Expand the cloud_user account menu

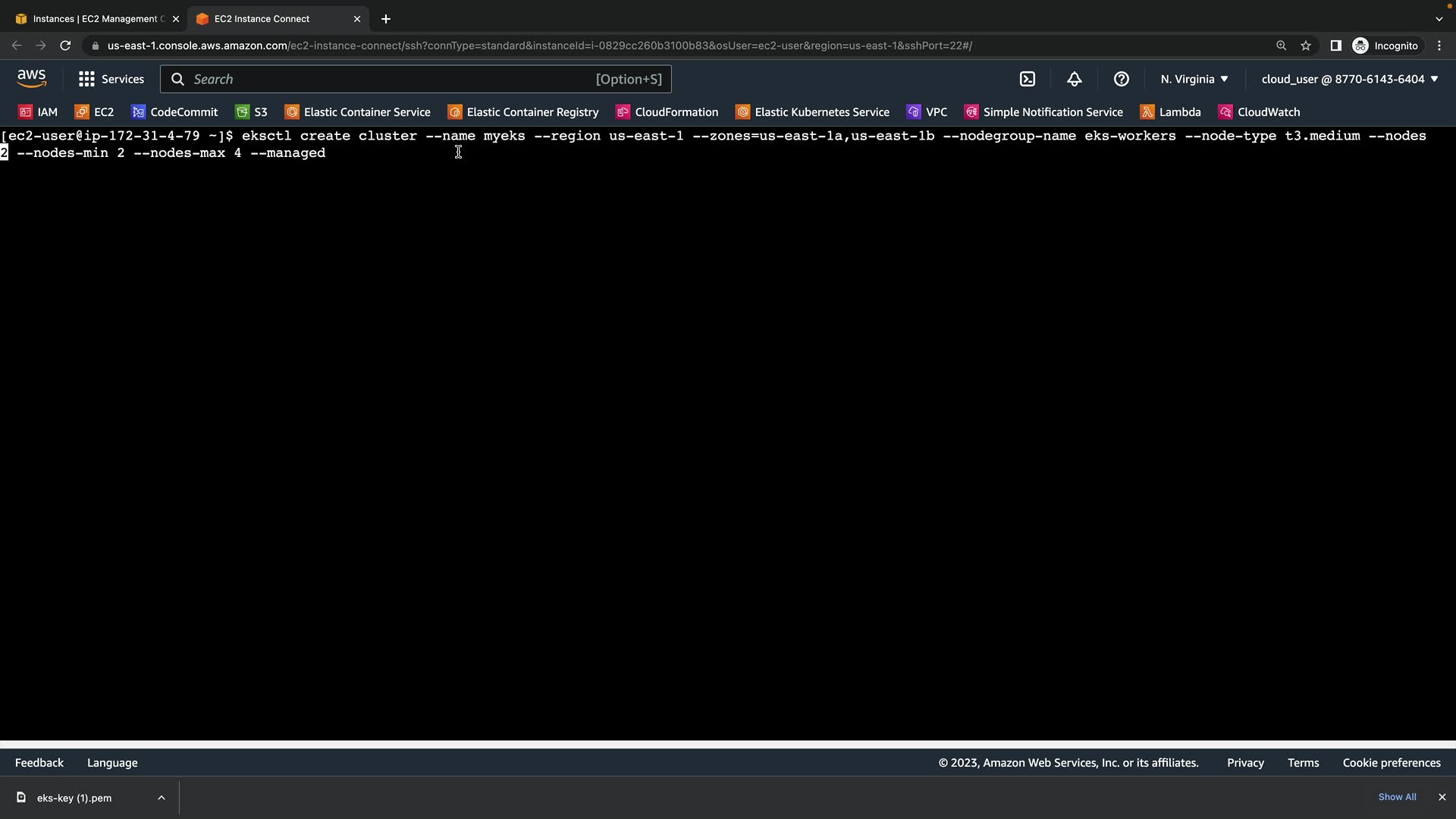tap(1349, 79)
